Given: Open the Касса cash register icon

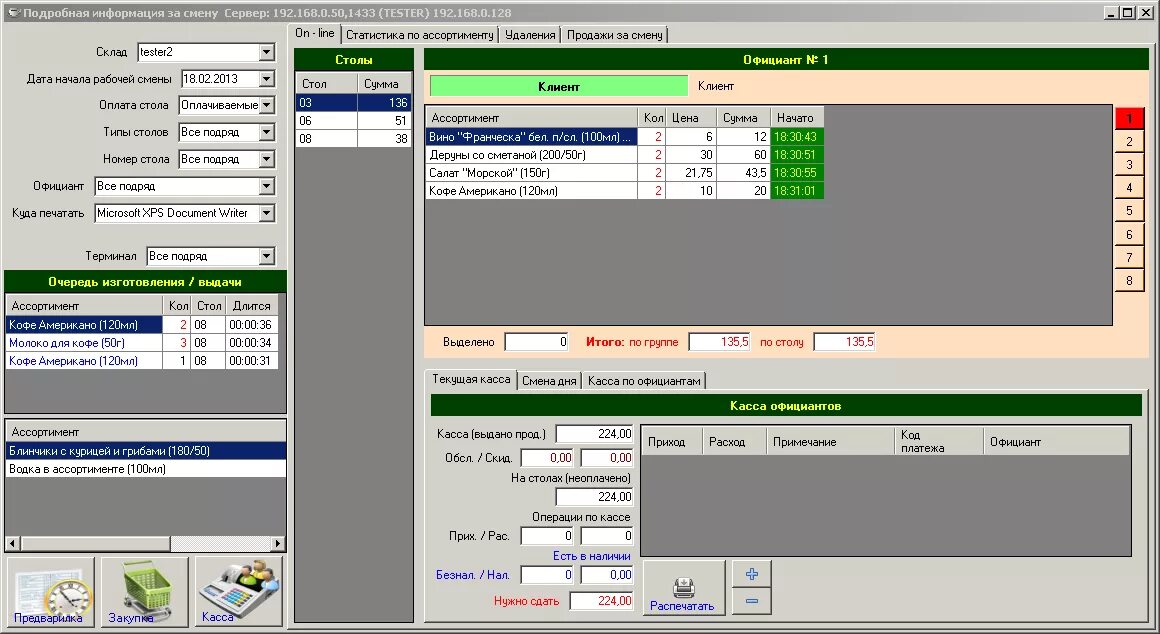Looking at the screenshot, I should [239, 592].
